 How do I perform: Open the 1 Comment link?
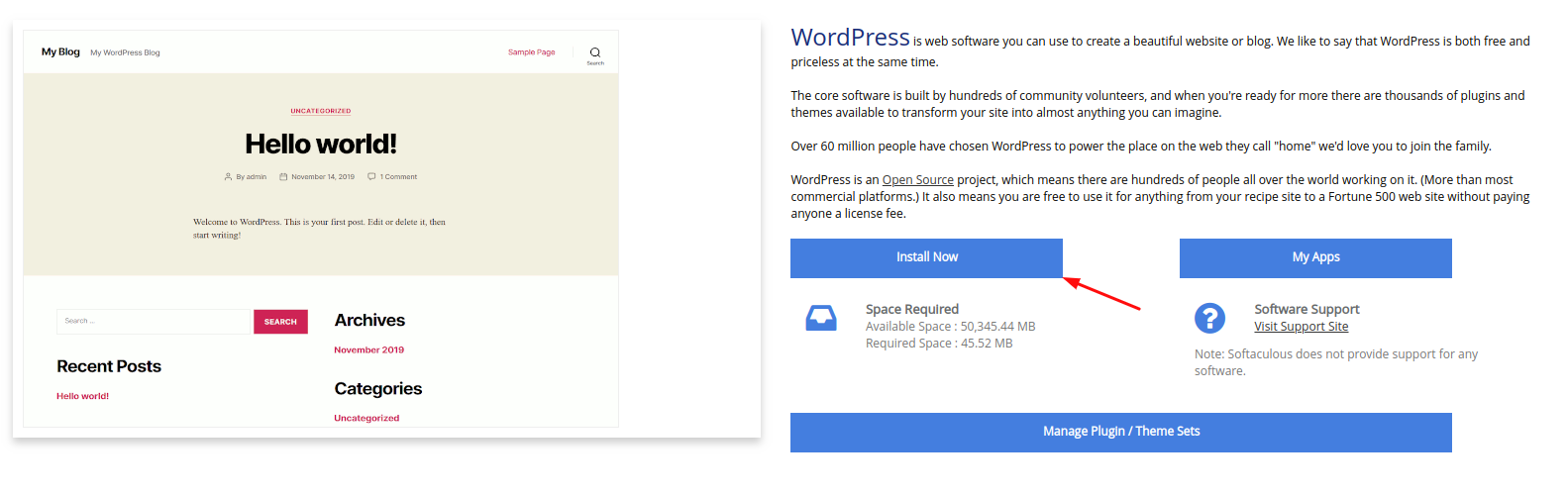392,177
